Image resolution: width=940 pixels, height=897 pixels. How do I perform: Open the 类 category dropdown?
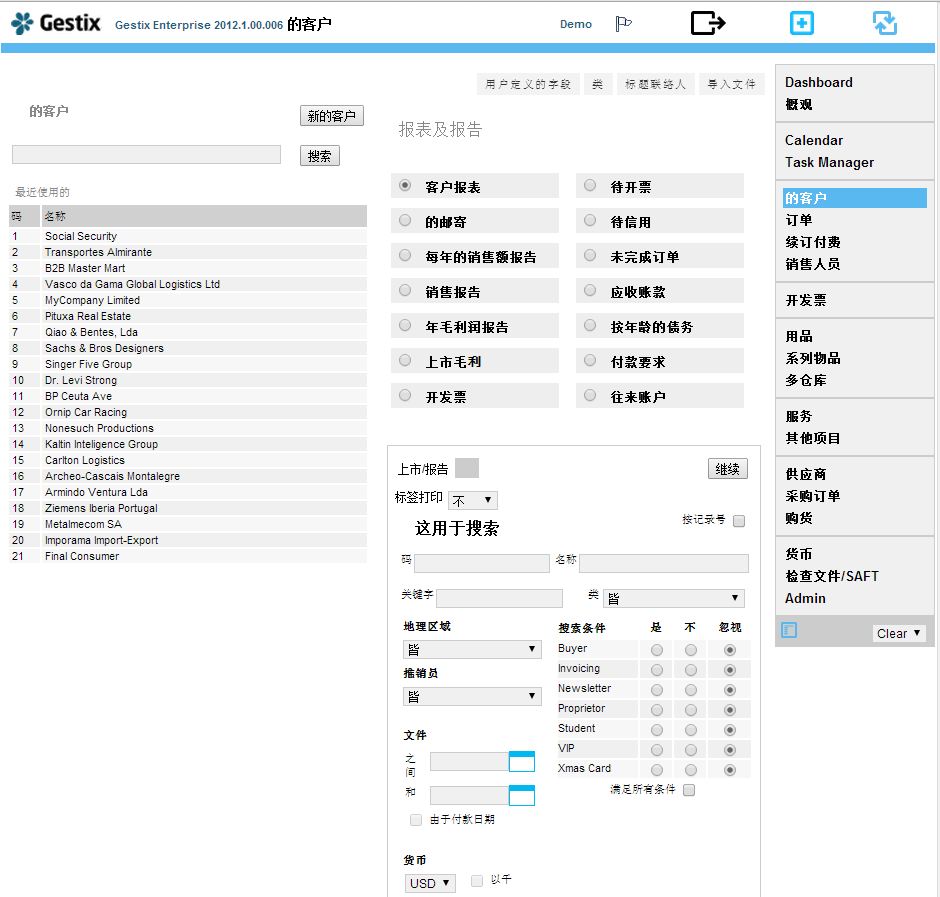pos(674,598)
